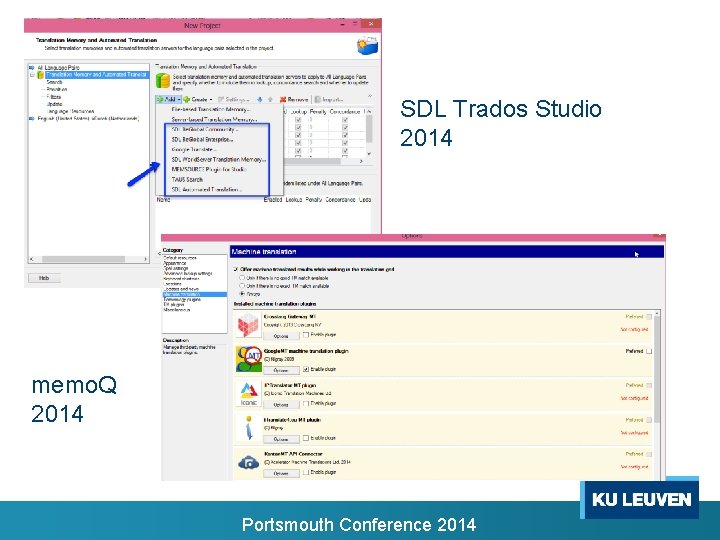Screen dimensions: 720x540
Task: Click the Remove button with red X
Action: (x=294, y=99)
